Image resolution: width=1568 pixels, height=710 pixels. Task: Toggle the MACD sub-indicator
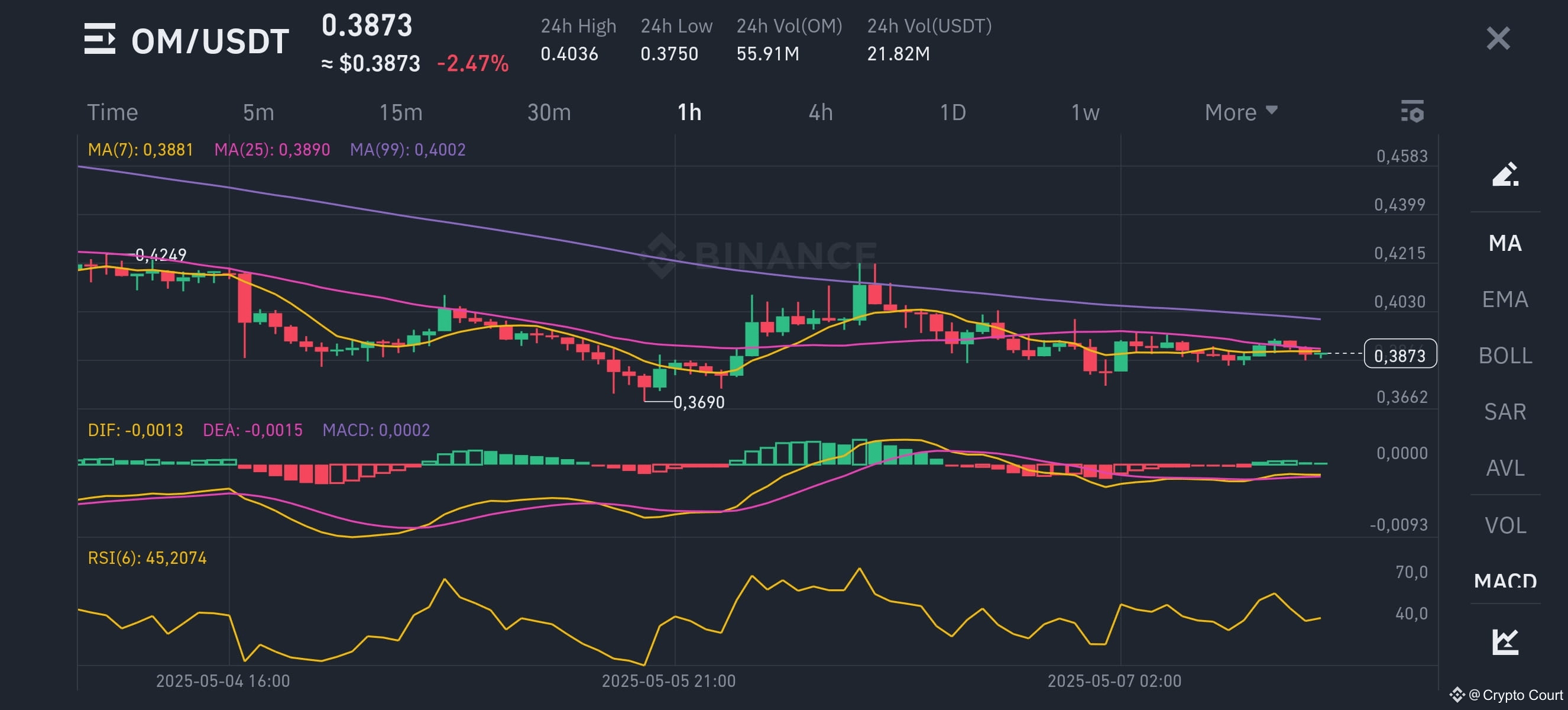click(1505, 580)
